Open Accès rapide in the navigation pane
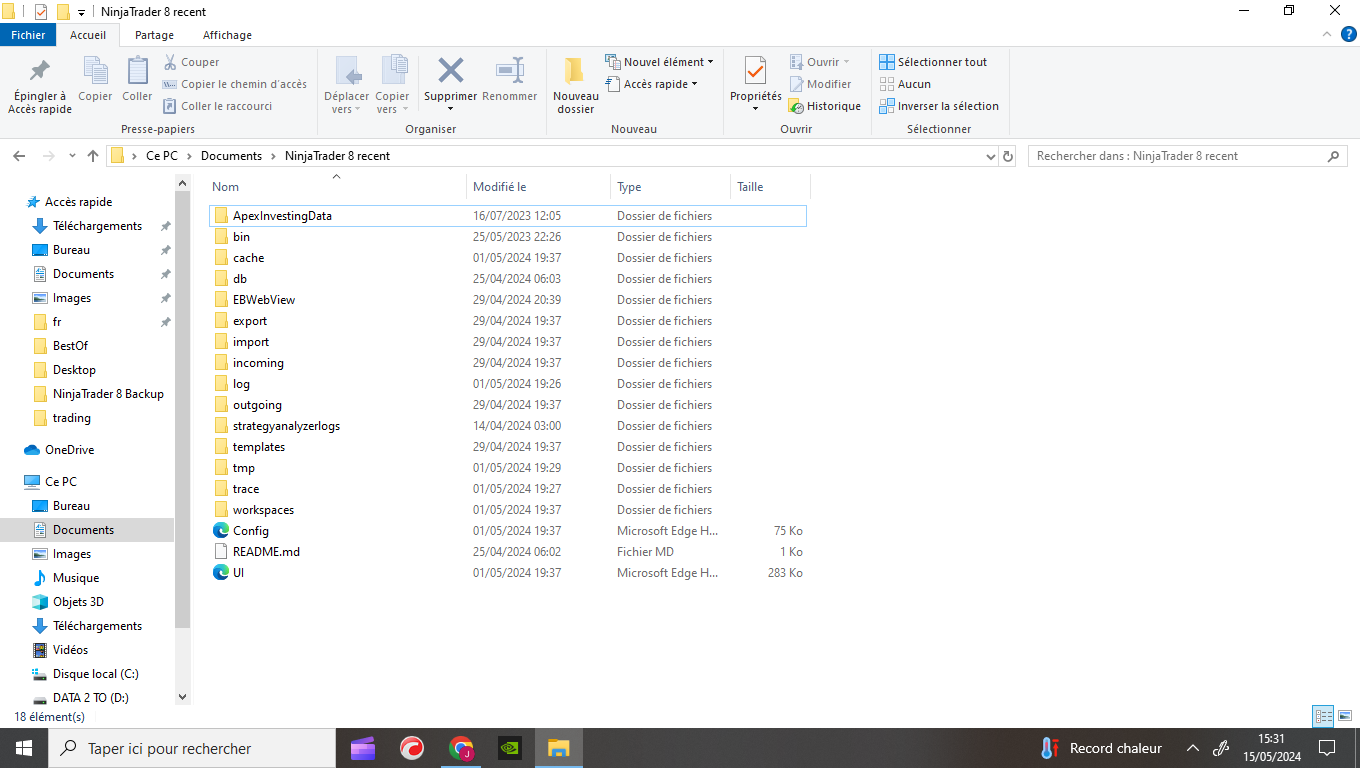This screenshot has width=1360, height=768. pos(78,202)
